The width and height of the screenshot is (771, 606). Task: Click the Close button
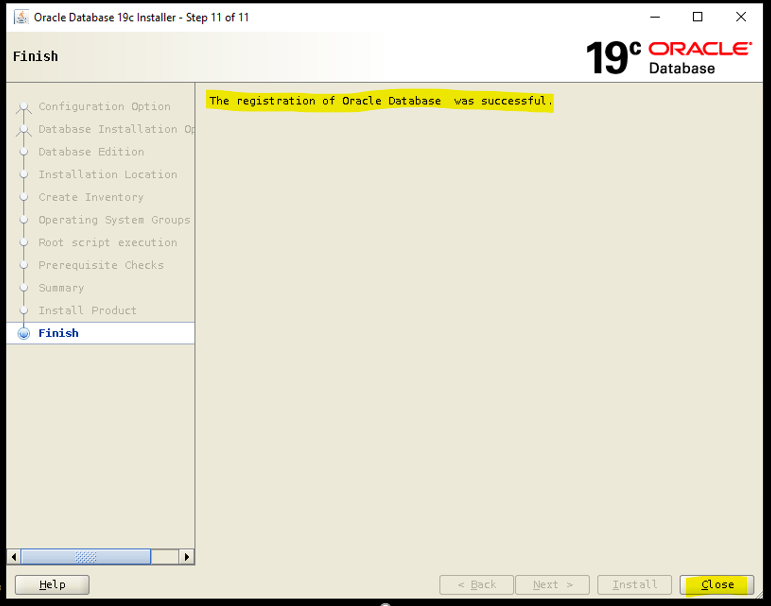[x=717, y=584]
